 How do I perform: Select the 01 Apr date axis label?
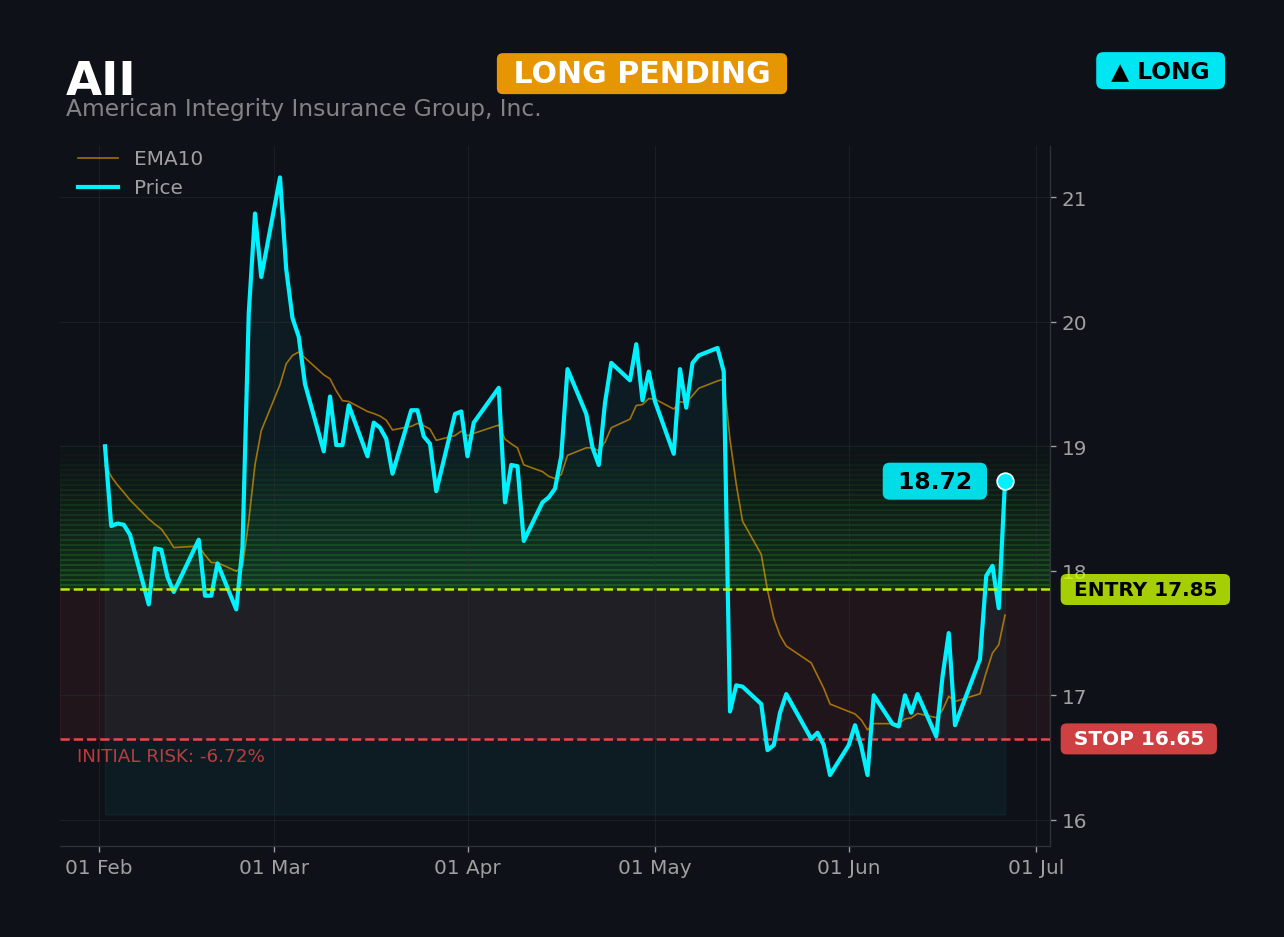click(x=467, y=868)
